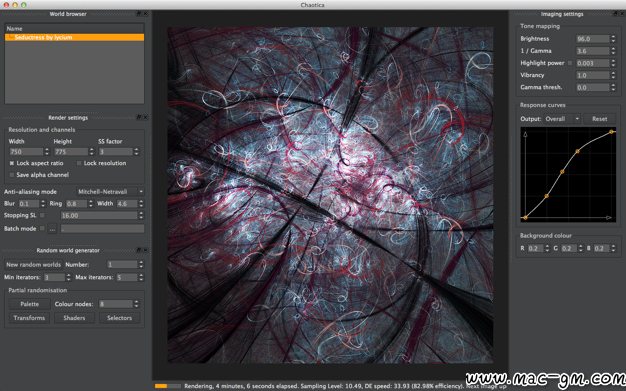Select the bottom-left response curve point

[525, 218]
